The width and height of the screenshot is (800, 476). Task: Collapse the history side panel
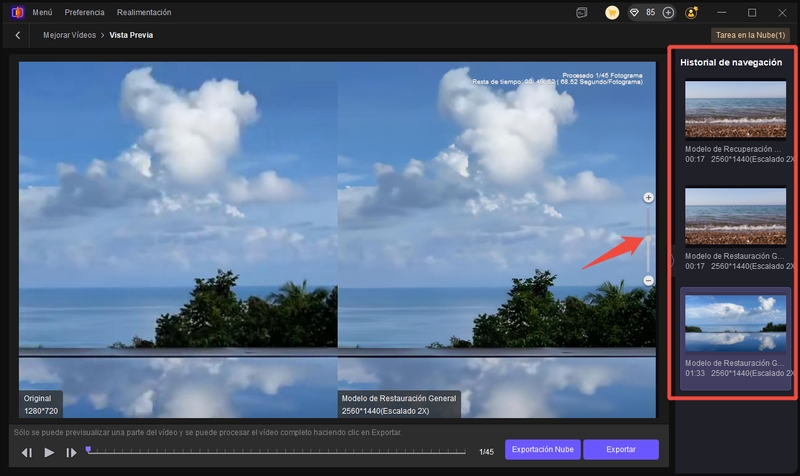(671, 261)
